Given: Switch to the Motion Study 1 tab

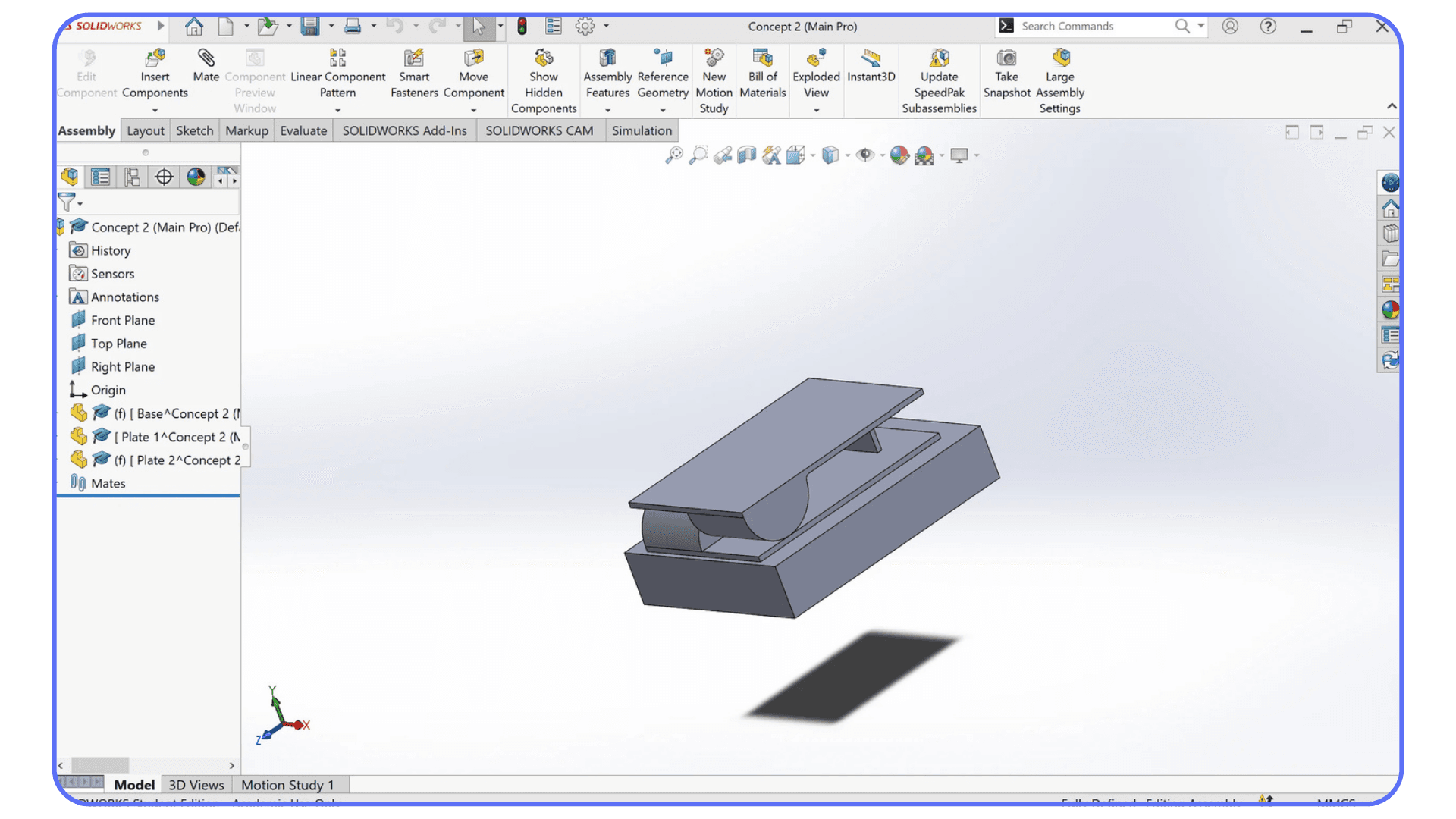Looking at the screenshot, I should coord(287,784).
